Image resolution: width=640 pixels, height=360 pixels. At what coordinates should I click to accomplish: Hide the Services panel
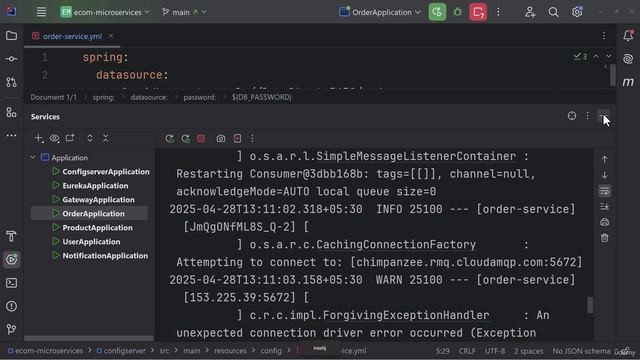[x=604, y=116]
